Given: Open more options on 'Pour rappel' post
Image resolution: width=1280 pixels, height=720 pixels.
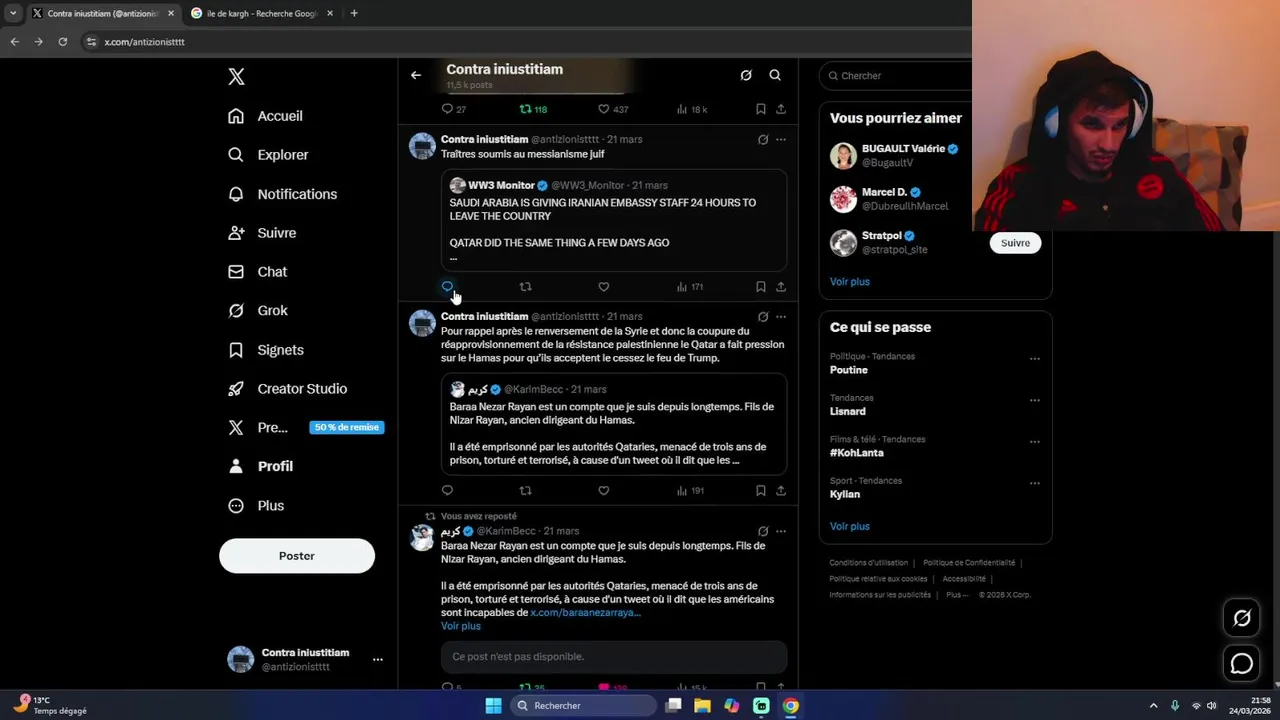Looking at the screenshot, I should [x=781, y=317].
